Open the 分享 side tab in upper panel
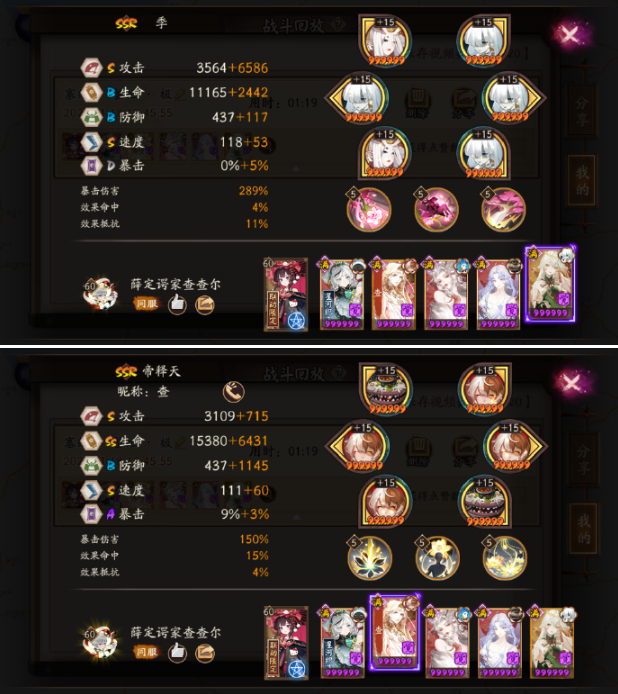 coord(582,110)
